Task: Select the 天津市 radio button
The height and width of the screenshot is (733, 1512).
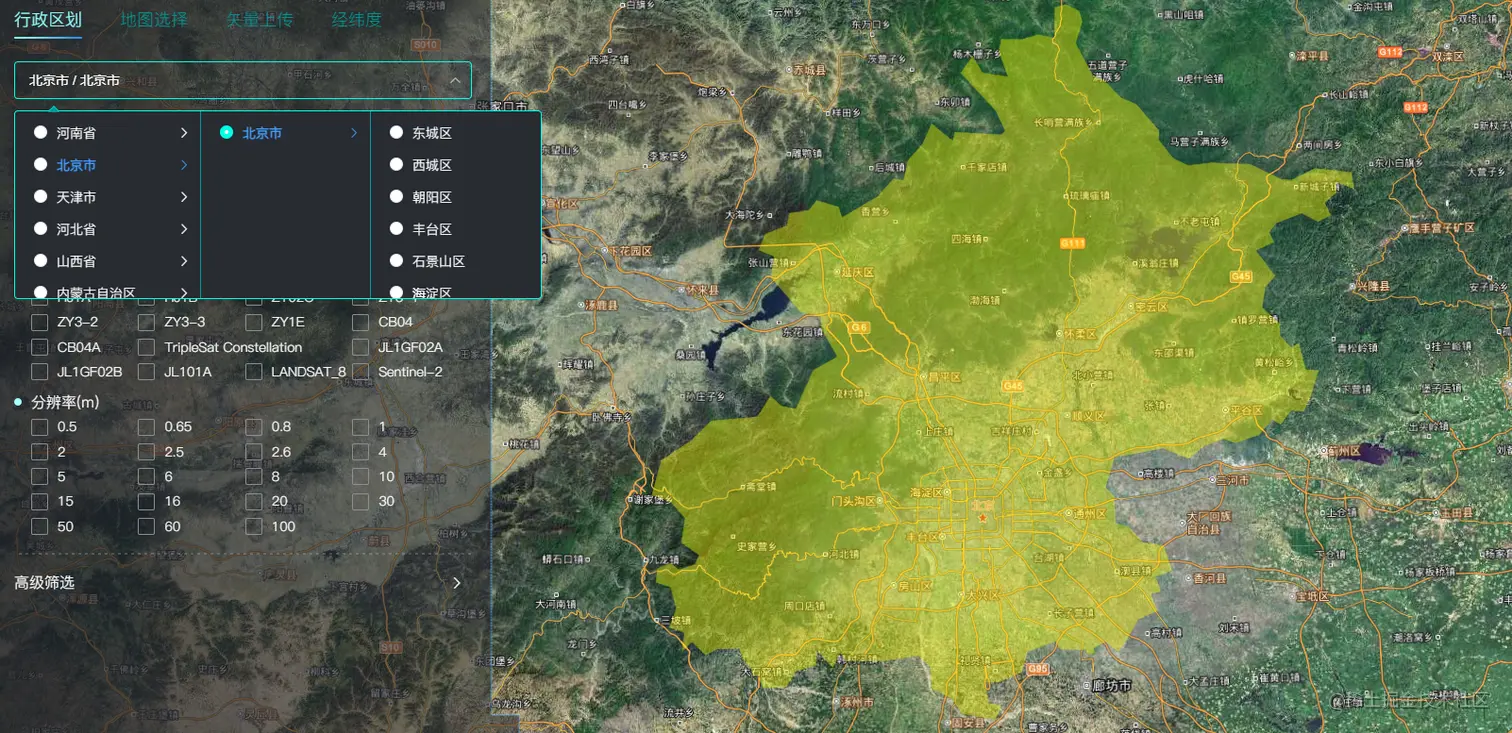Action: (x=41, y=197)
